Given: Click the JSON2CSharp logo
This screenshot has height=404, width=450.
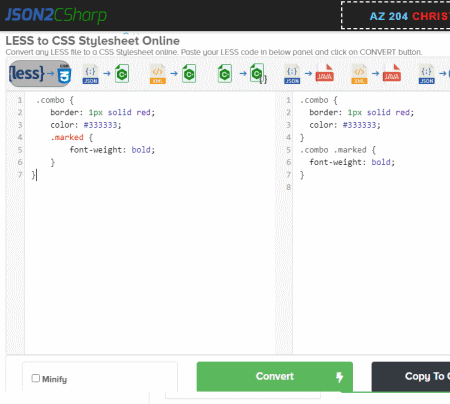Looking at the screenshot, I should [56, 15].
